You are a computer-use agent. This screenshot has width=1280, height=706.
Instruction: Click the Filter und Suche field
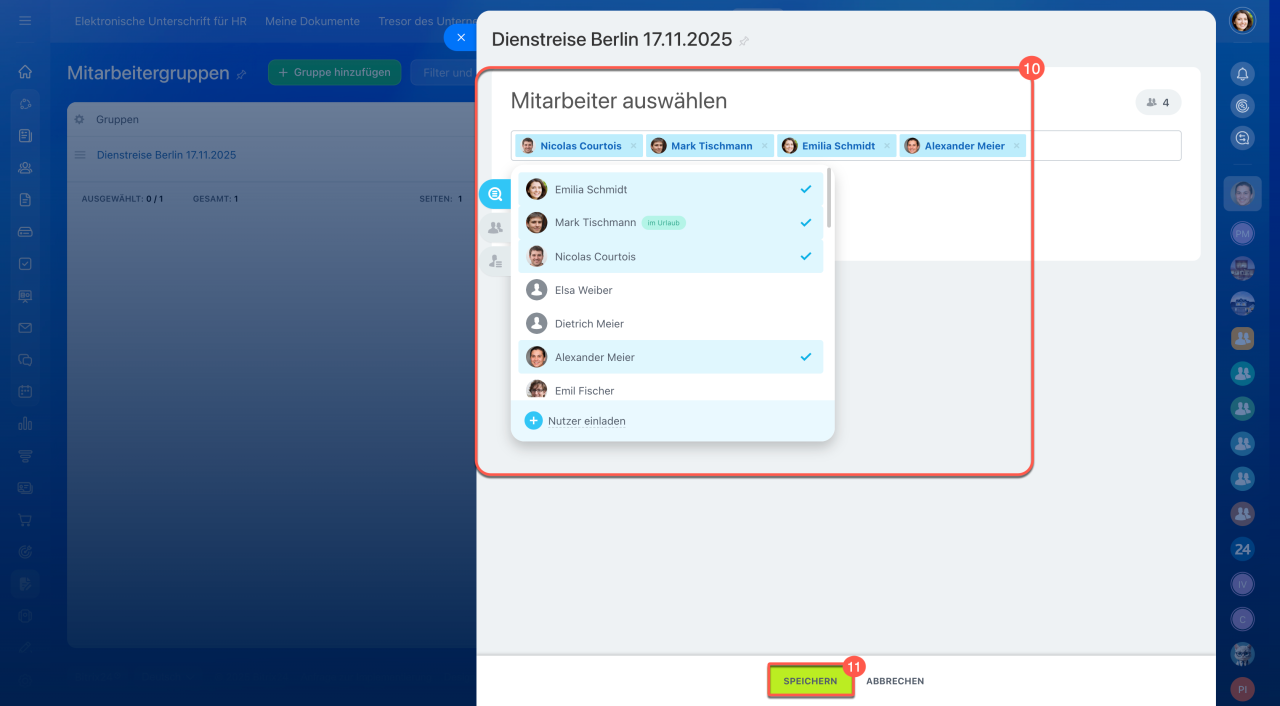(444, 72)
